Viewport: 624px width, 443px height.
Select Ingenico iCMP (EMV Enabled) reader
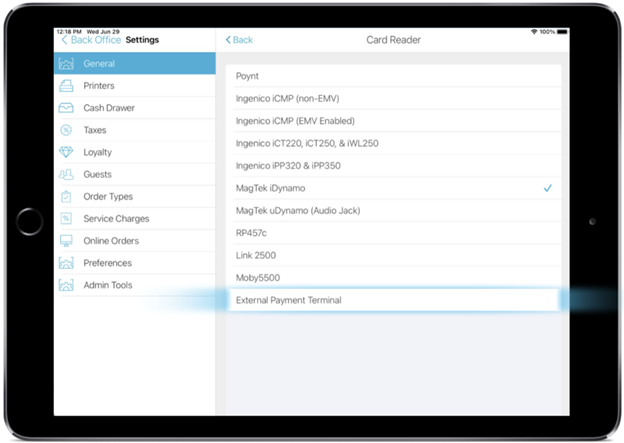[394, 121]
